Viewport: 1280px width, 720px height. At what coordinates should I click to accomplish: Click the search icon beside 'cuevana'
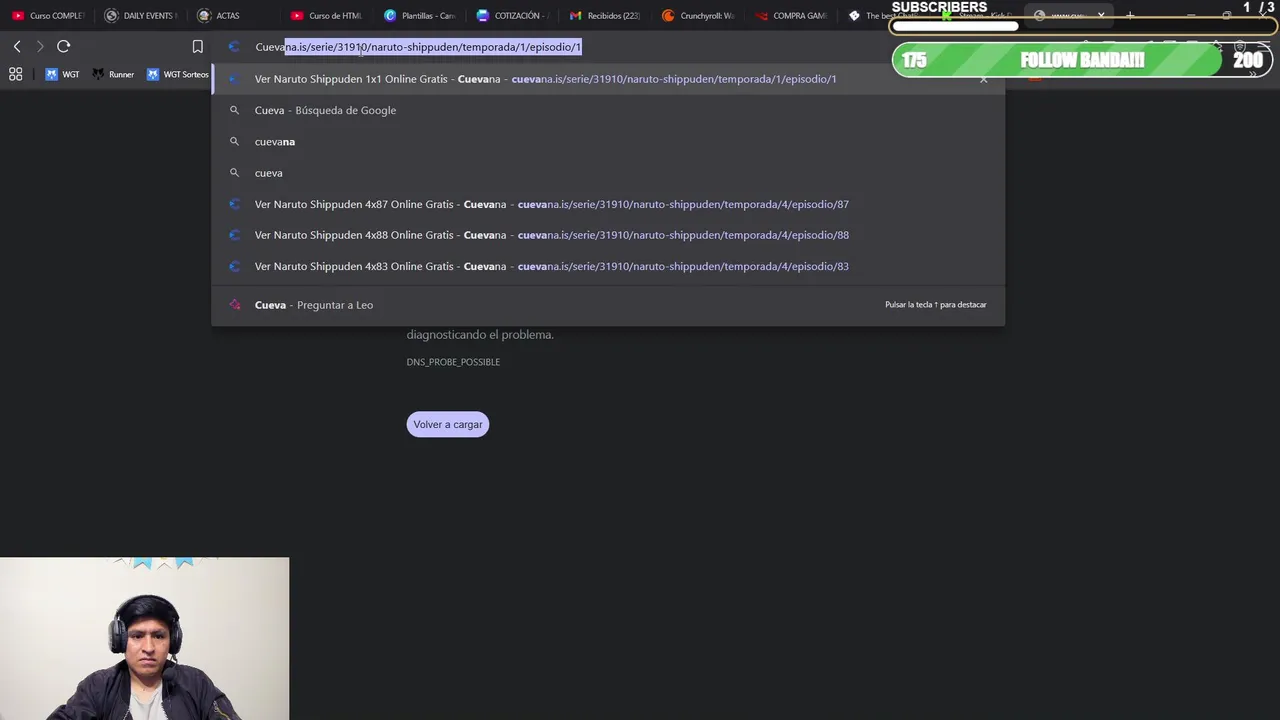tap(235, 142)
